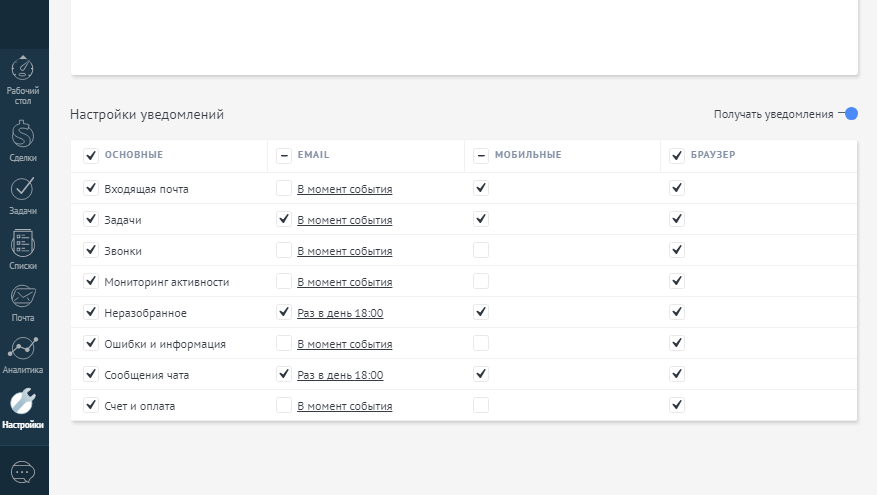Open the Аналитика analytics icon
The width and height of the screenshot is (877, 495).
tap(23, 348)
